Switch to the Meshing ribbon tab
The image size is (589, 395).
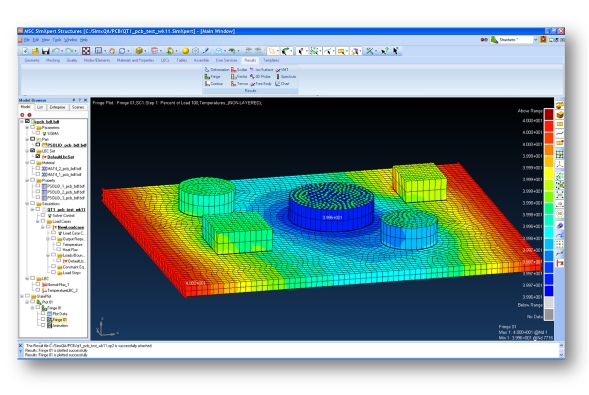pyautogui.click(x=53, y=60)
